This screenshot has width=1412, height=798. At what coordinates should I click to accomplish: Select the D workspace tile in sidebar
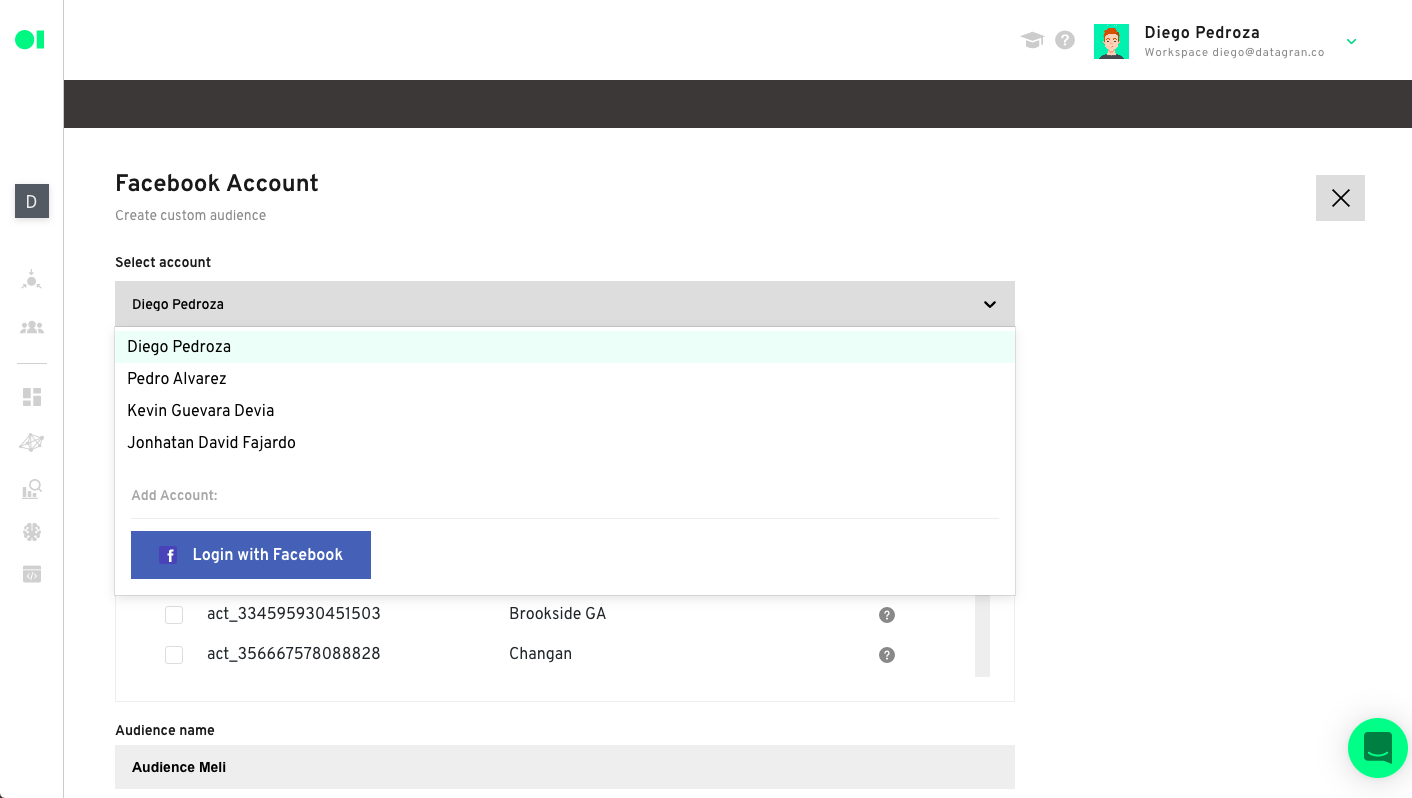point(31,201)
